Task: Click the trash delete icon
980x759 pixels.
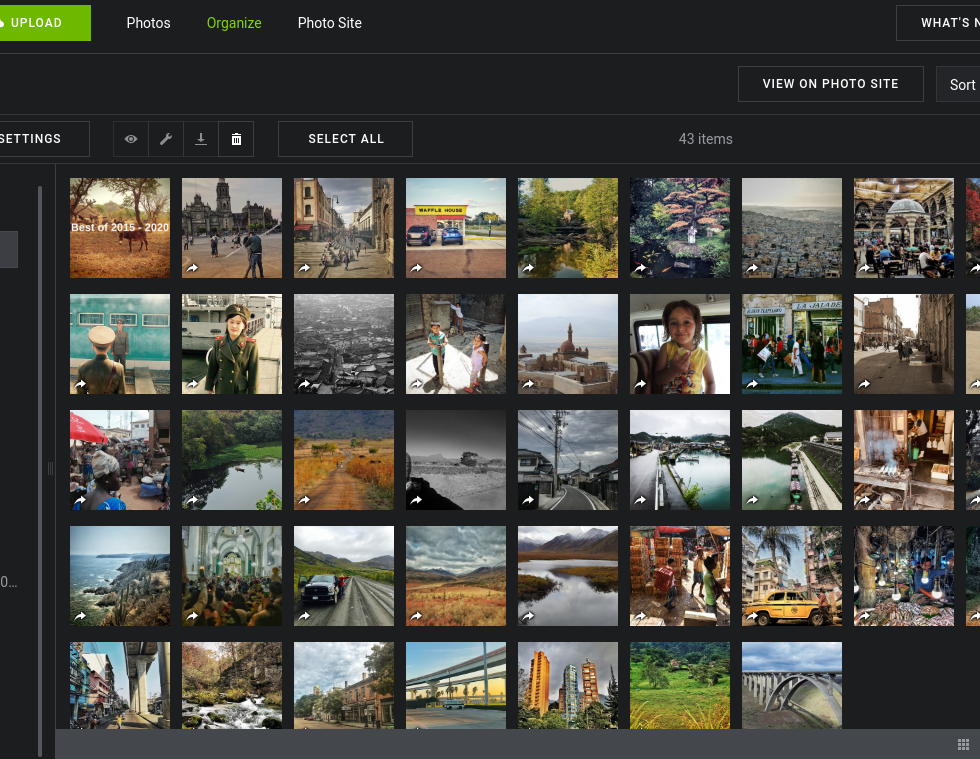Action: (x=236, y=139)
